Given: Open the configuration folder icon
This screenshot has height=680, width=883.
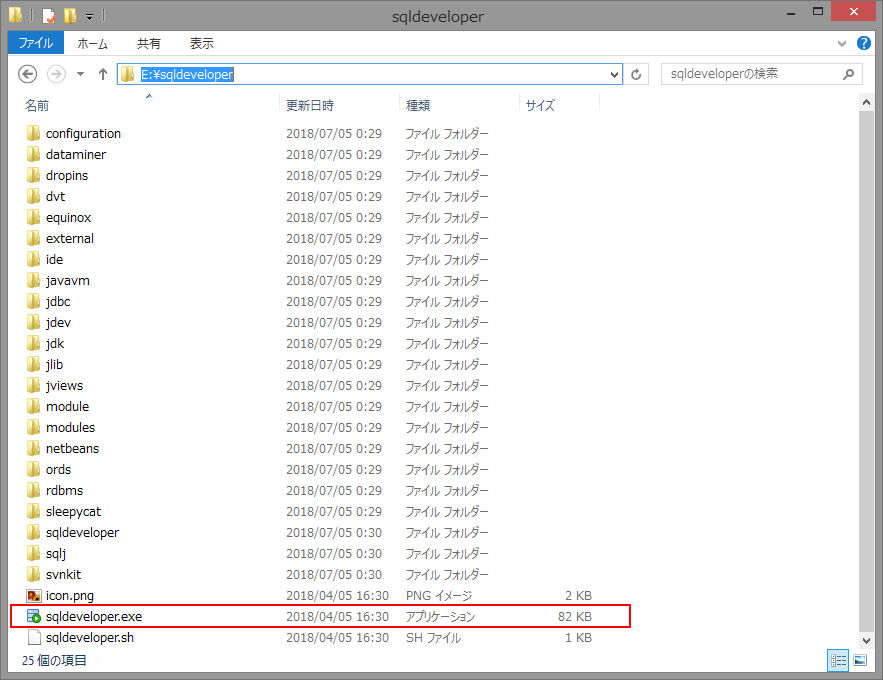Looking at the screenshot, I should [x=33, y=133].
